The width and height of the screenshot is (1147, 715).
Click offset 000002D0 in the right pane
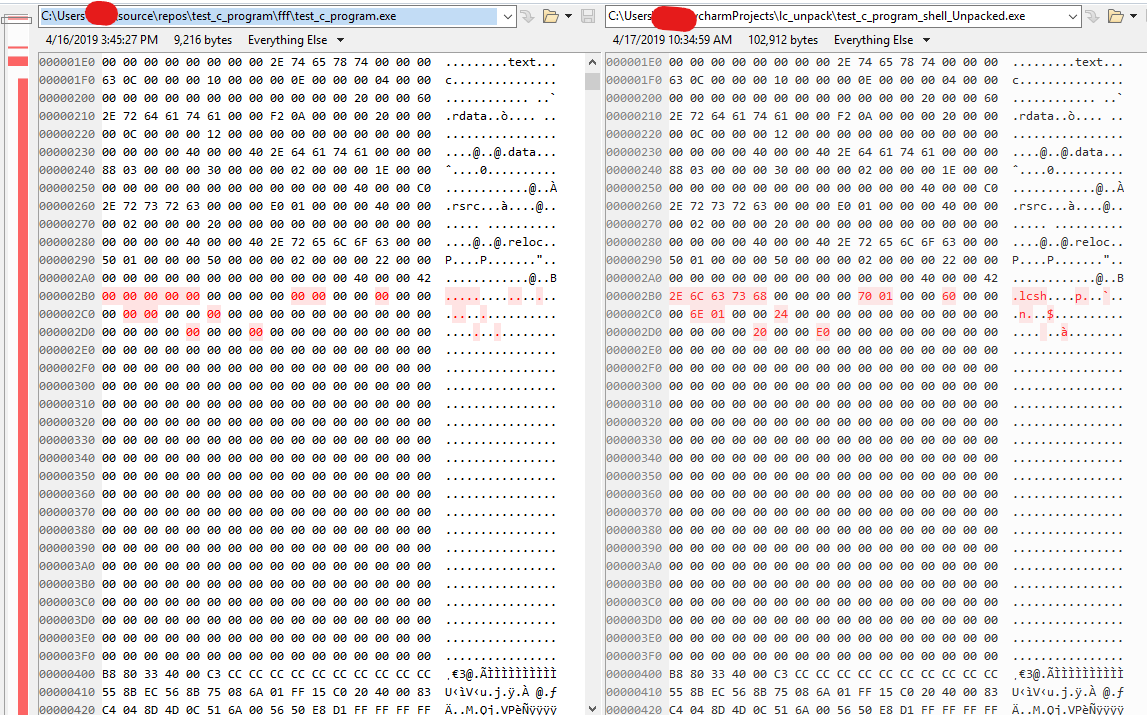tap(634, 332)
